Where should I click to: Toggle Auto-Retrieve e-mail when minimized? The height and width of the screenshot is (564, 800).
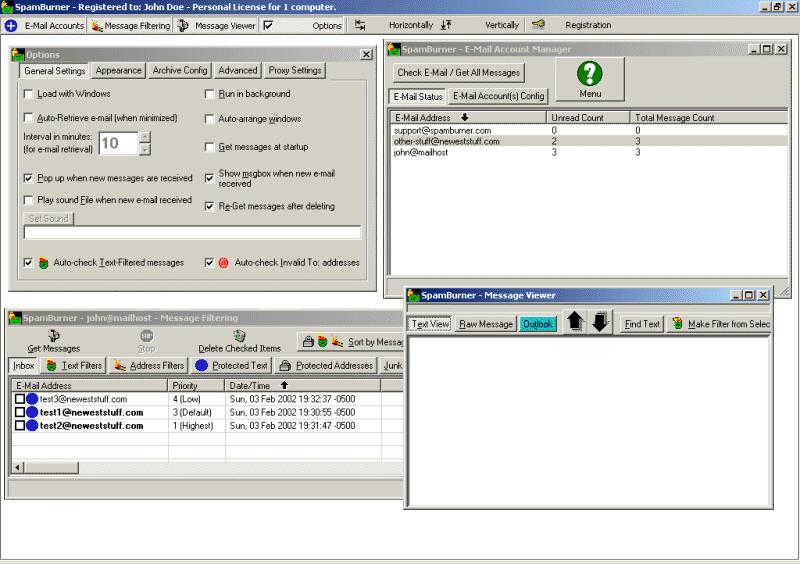[x=29, y=118]
